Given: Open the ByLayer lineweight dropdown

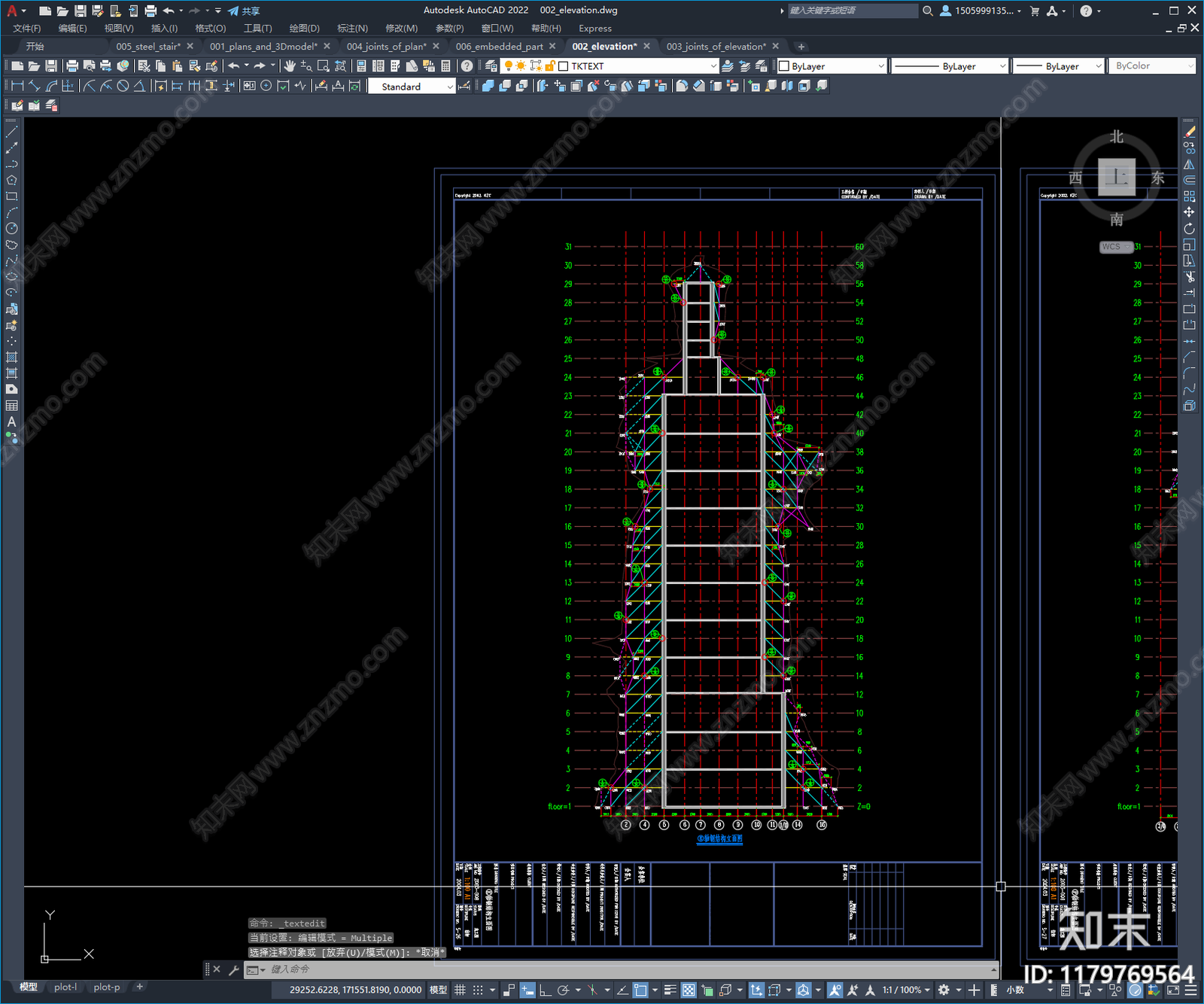Looking at the screenshot, I should tap(1098, 66).
